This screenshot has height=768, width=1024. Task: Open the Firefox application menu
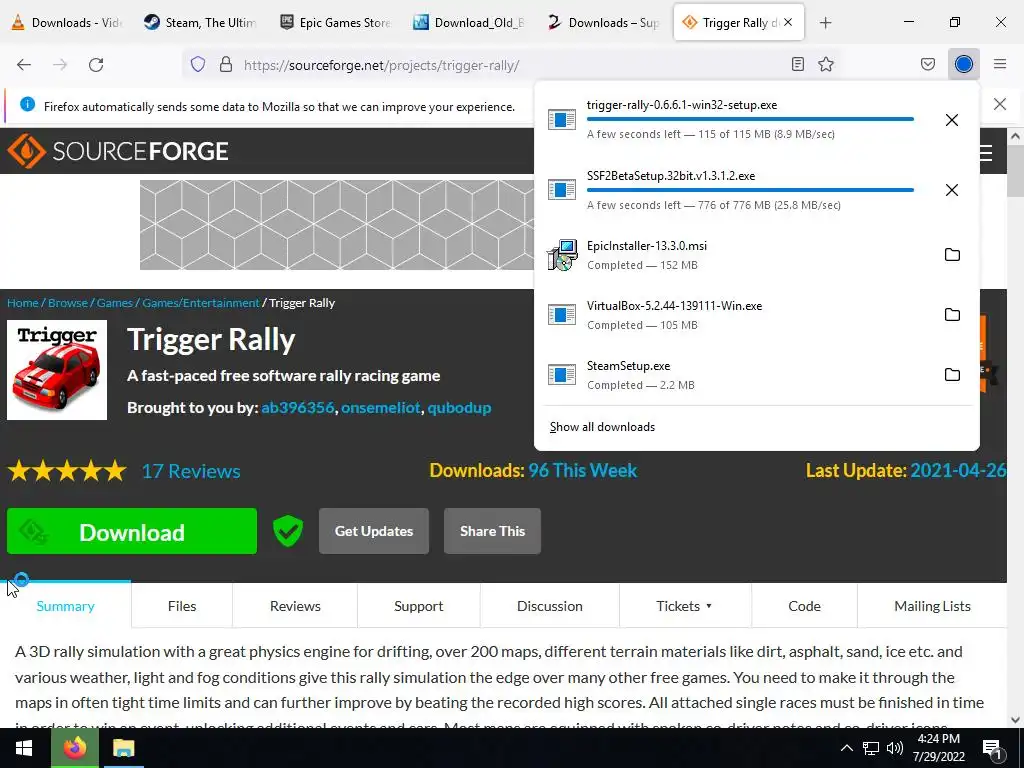1000,64
